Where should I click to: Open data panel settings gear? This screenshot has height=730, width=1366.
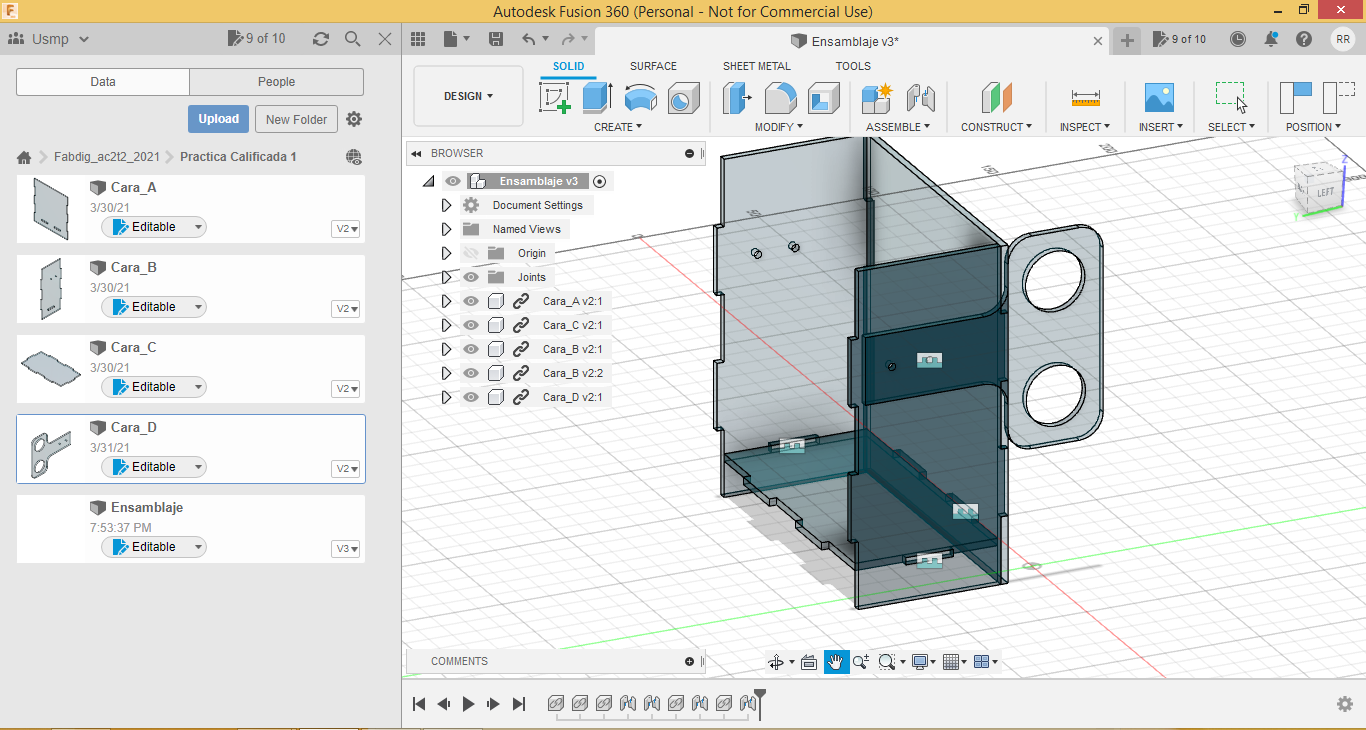click(x=354, y=119)
